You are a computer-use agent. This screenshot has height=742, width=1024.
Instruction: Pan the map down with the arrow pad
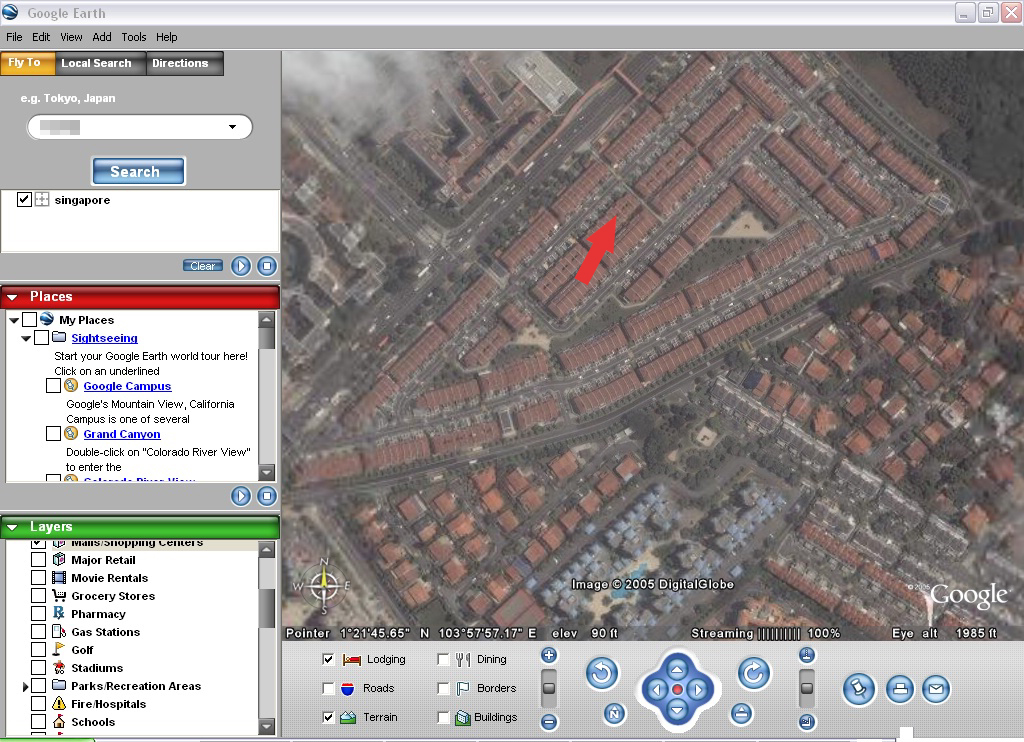[x=677, y=710]
